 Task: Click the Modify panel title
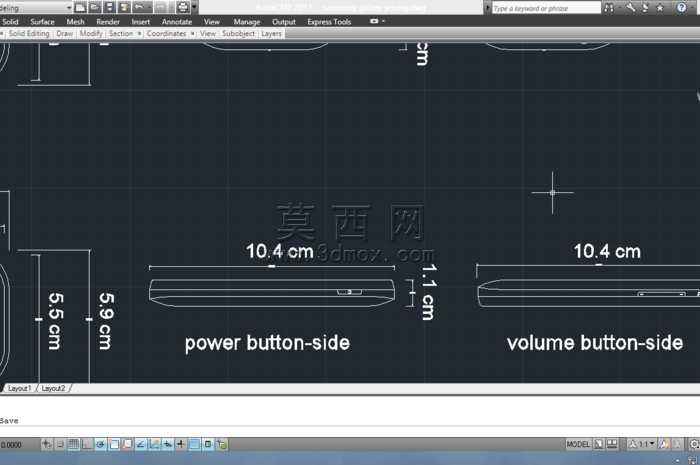[91, 33]
